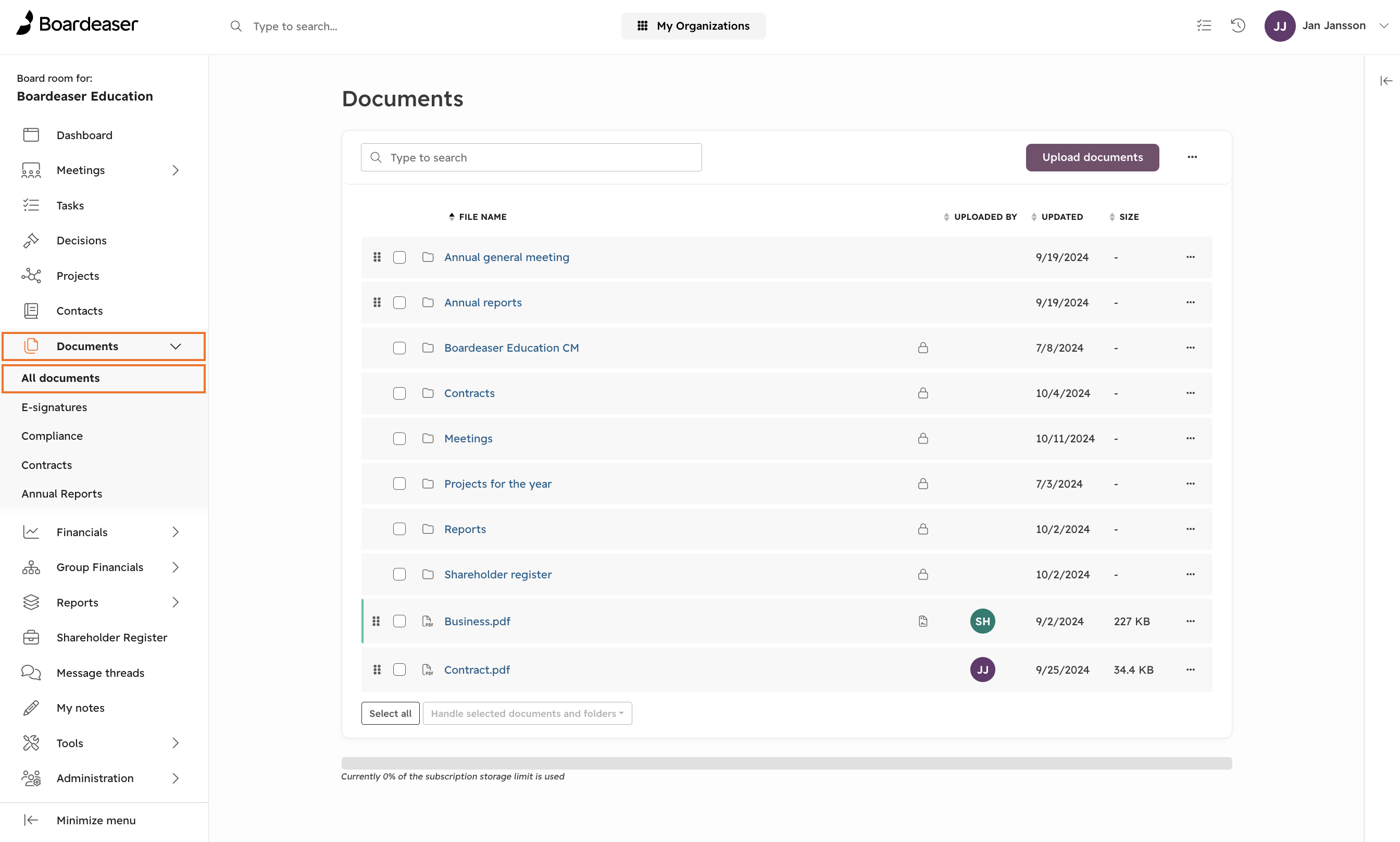The image size is (1400, 842).
Task: Open row options for Annual general meeting
Action: click(1190, 257)
